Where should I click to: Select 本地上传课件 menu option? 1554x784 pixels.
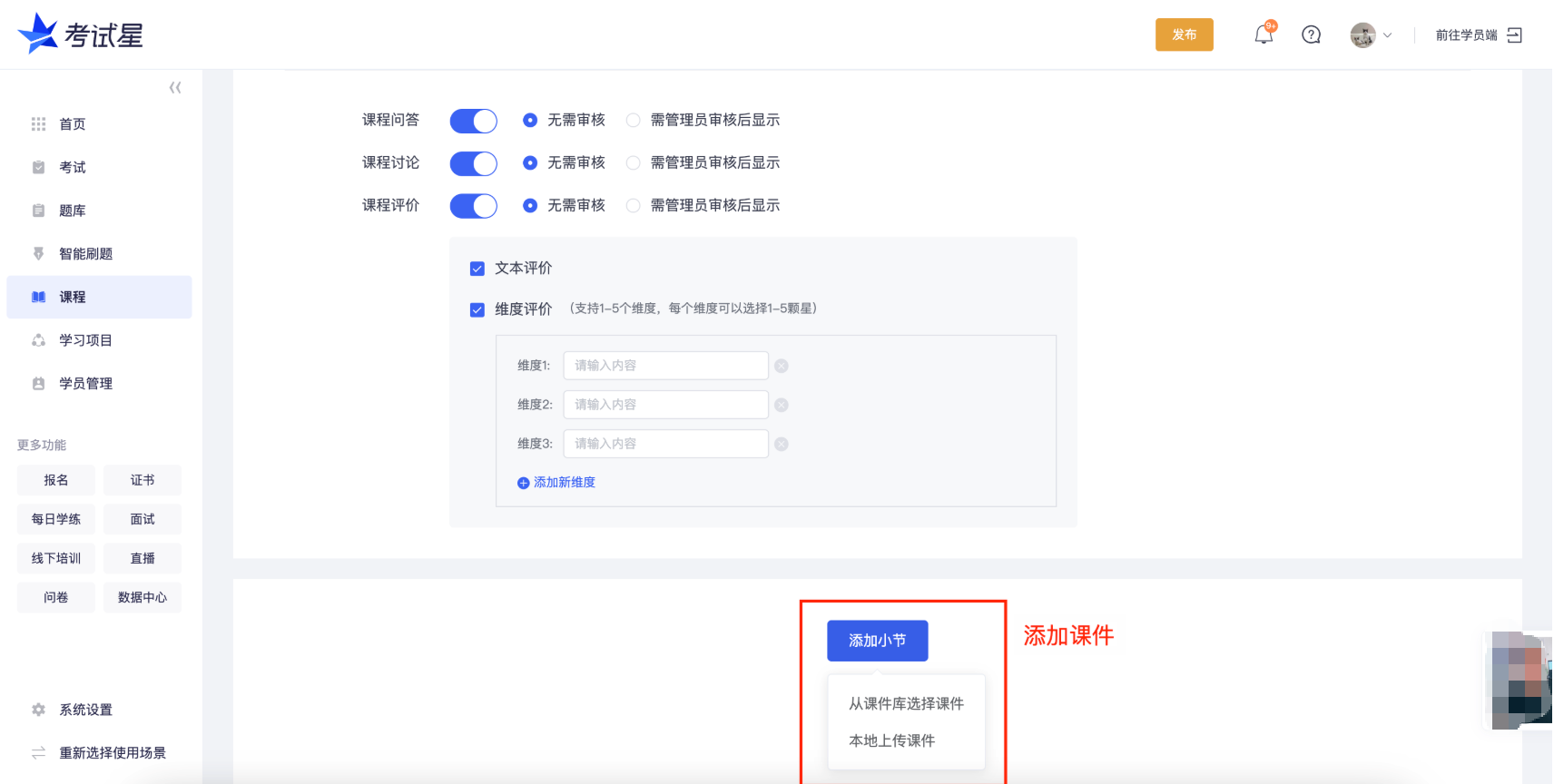click(x=891, y=740)
